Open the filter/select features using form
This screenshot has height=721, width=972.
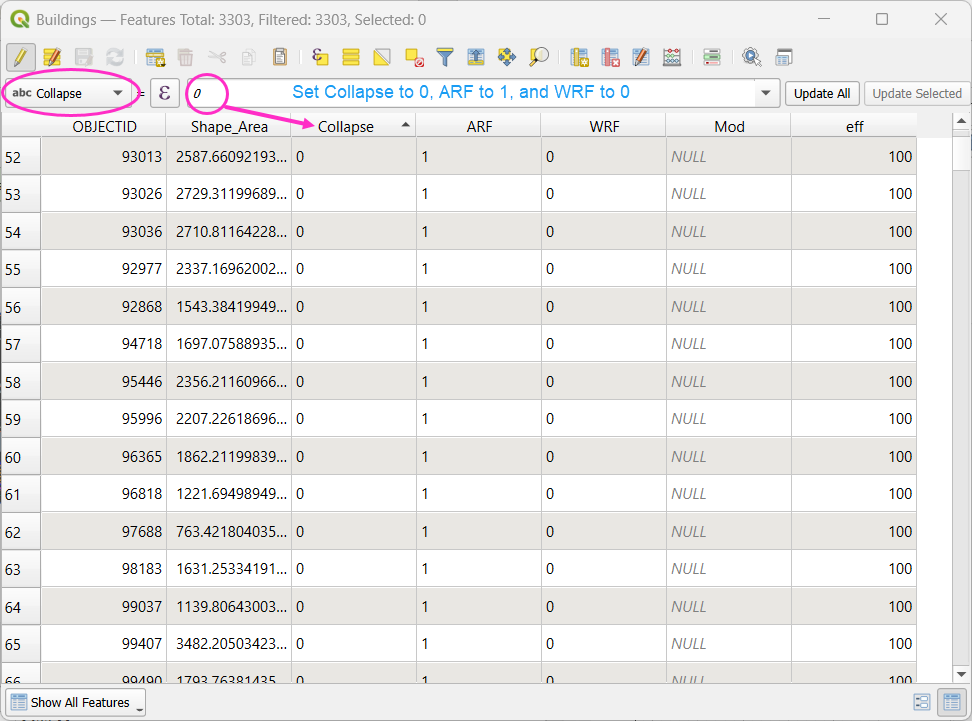coord(445,57)
